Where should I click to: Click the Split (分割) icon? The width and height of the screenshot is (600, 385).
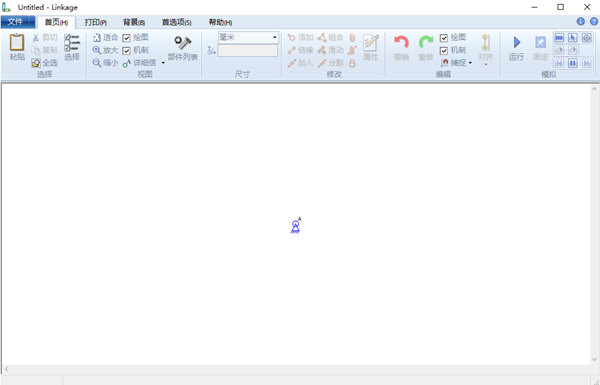coord(322,63)
